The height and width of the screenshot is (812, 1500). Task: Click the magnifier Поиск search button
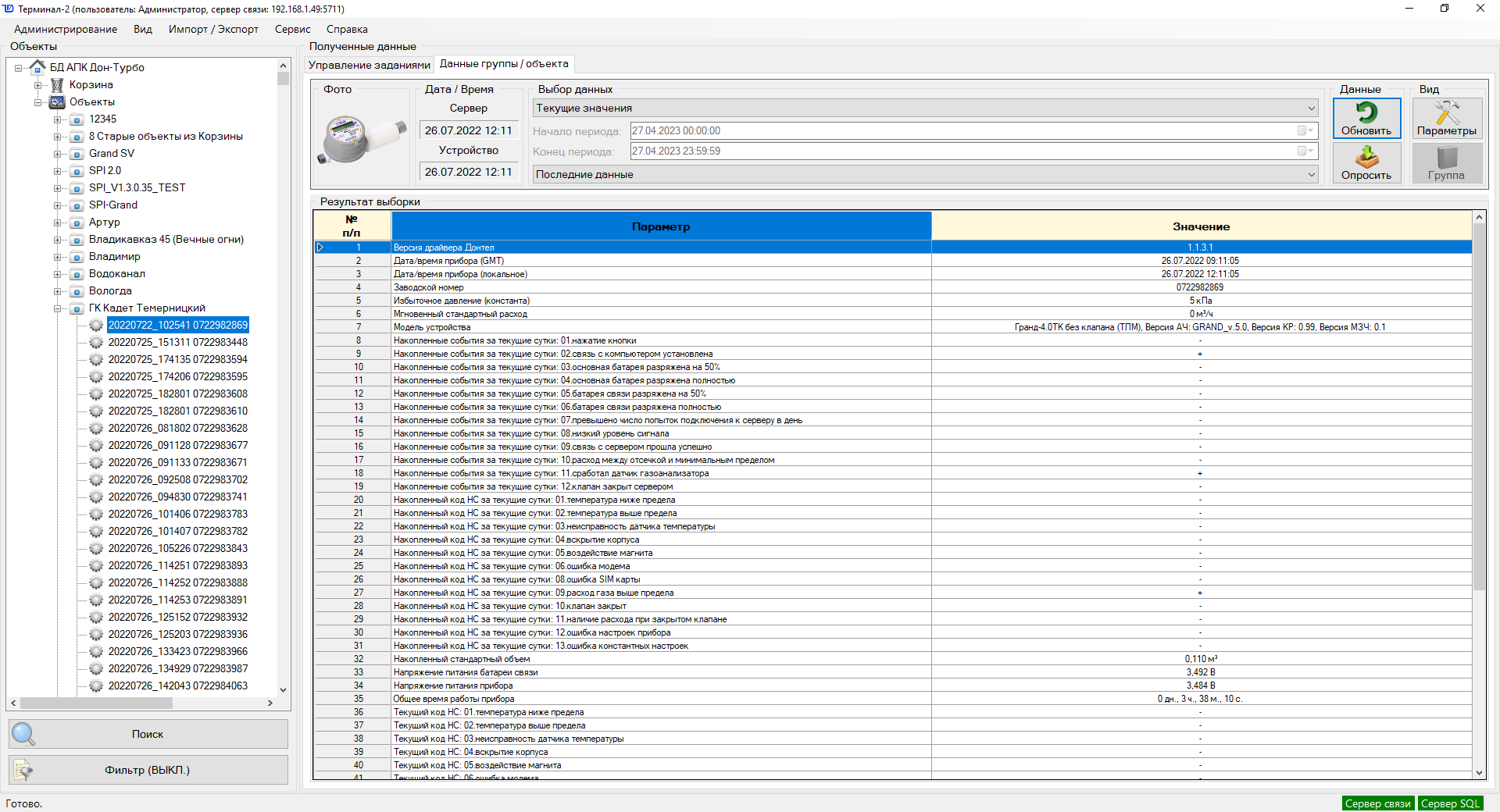click(148, 734)
